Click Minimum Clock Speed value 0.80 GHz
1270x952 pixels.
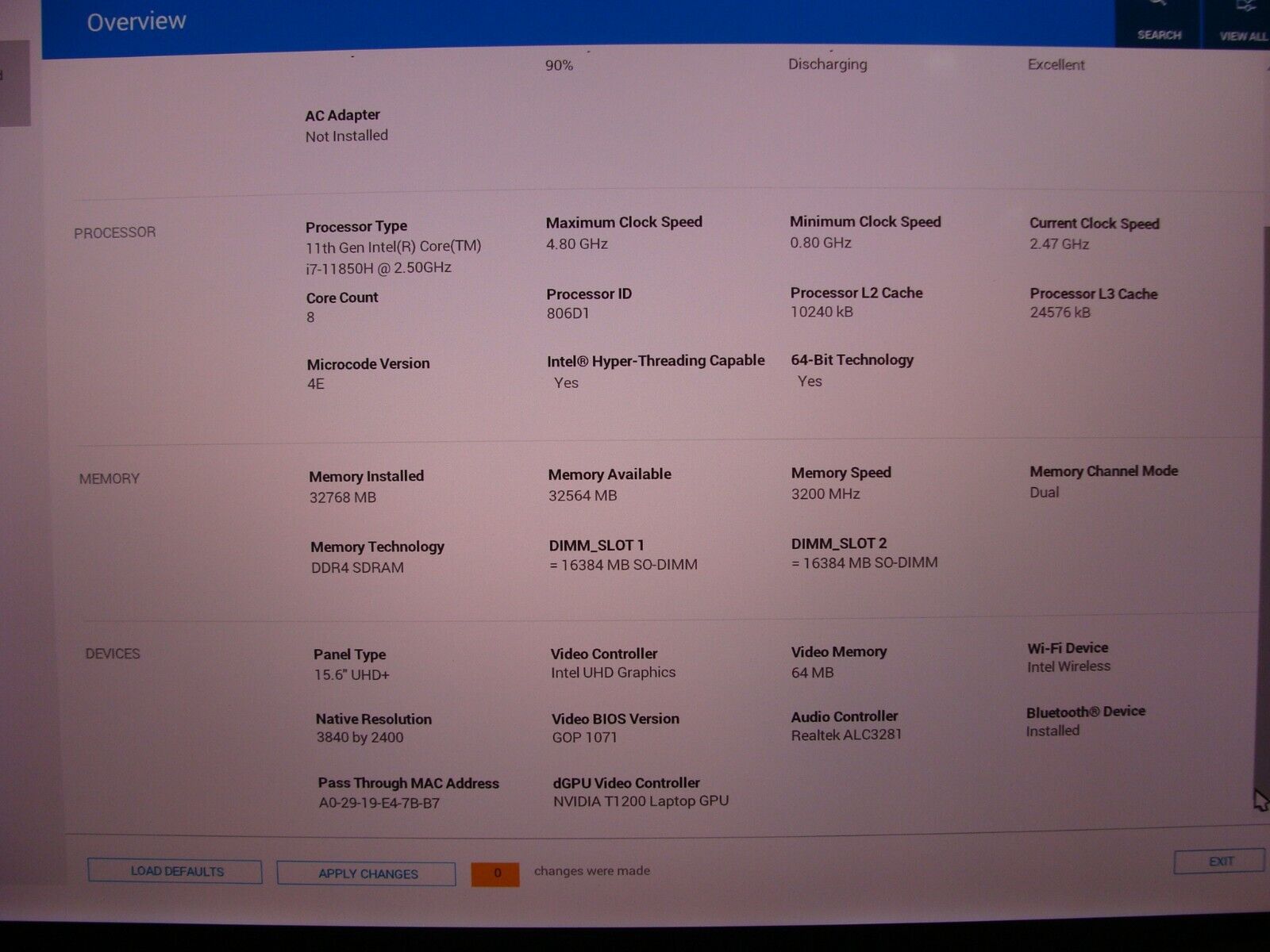pos(821,243)
